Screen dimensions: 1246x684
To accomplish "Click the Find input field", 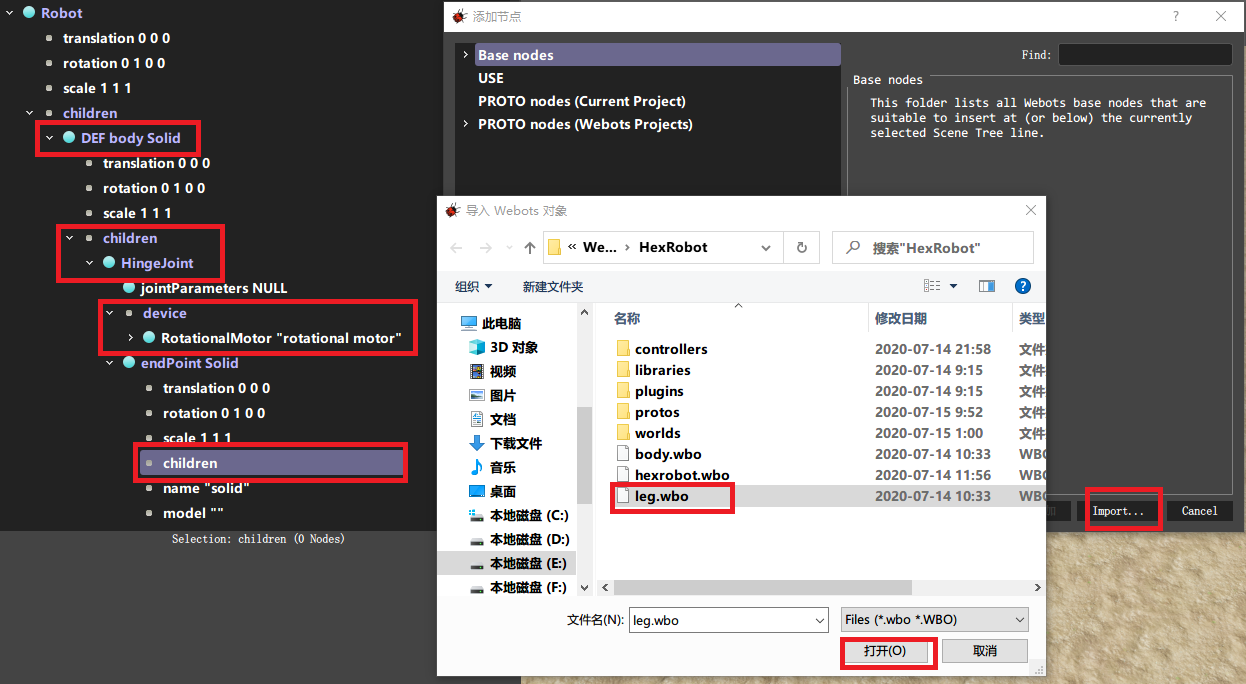I will tap(1144, 54).
